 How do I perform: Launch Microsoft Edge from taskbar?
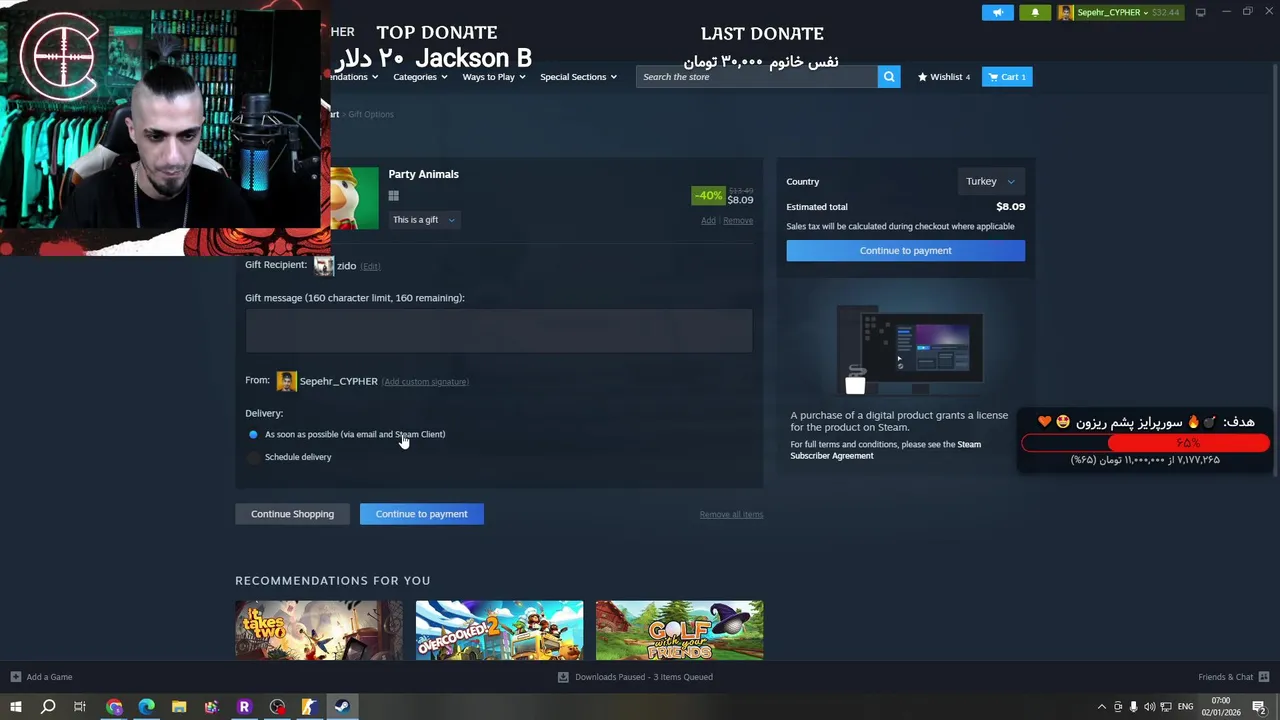pyautogui.click(x=147, y=707)
